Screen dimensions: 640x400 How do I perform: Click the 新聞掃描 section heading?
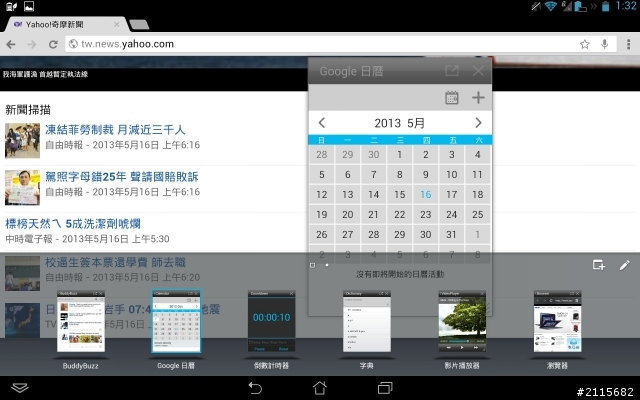[x=28, y=110]
